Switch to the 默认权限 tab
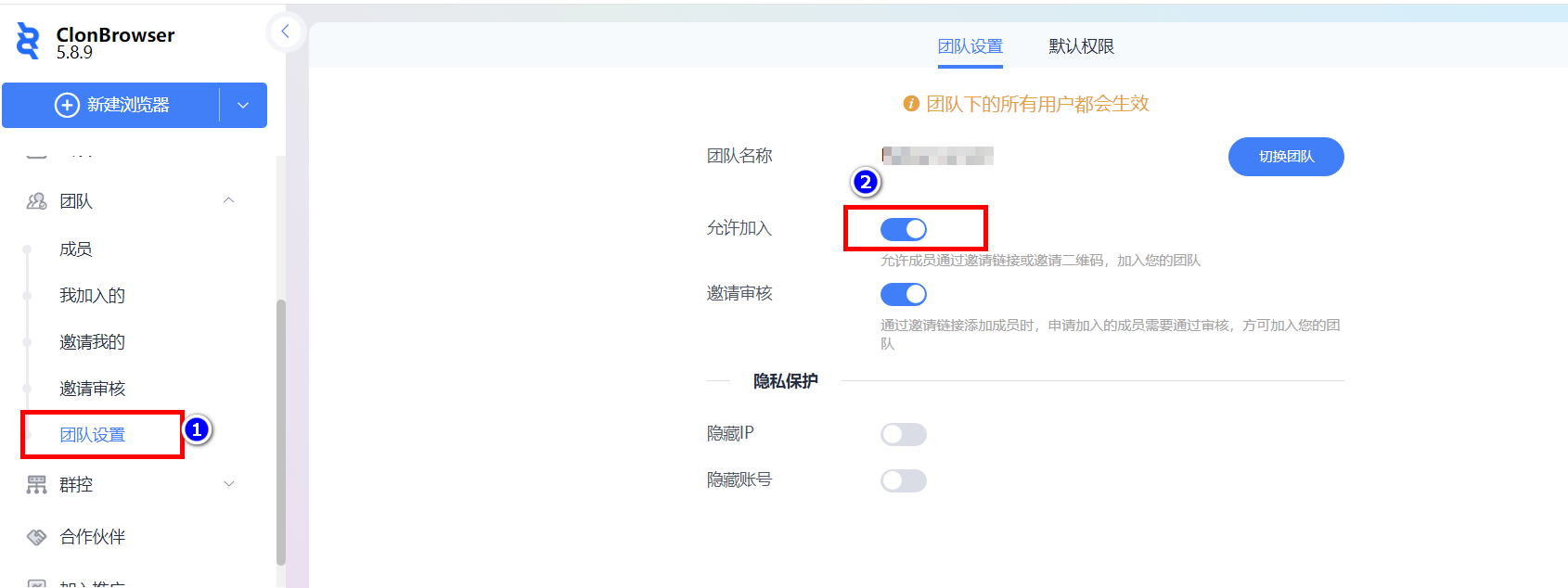 (1082, 46)
